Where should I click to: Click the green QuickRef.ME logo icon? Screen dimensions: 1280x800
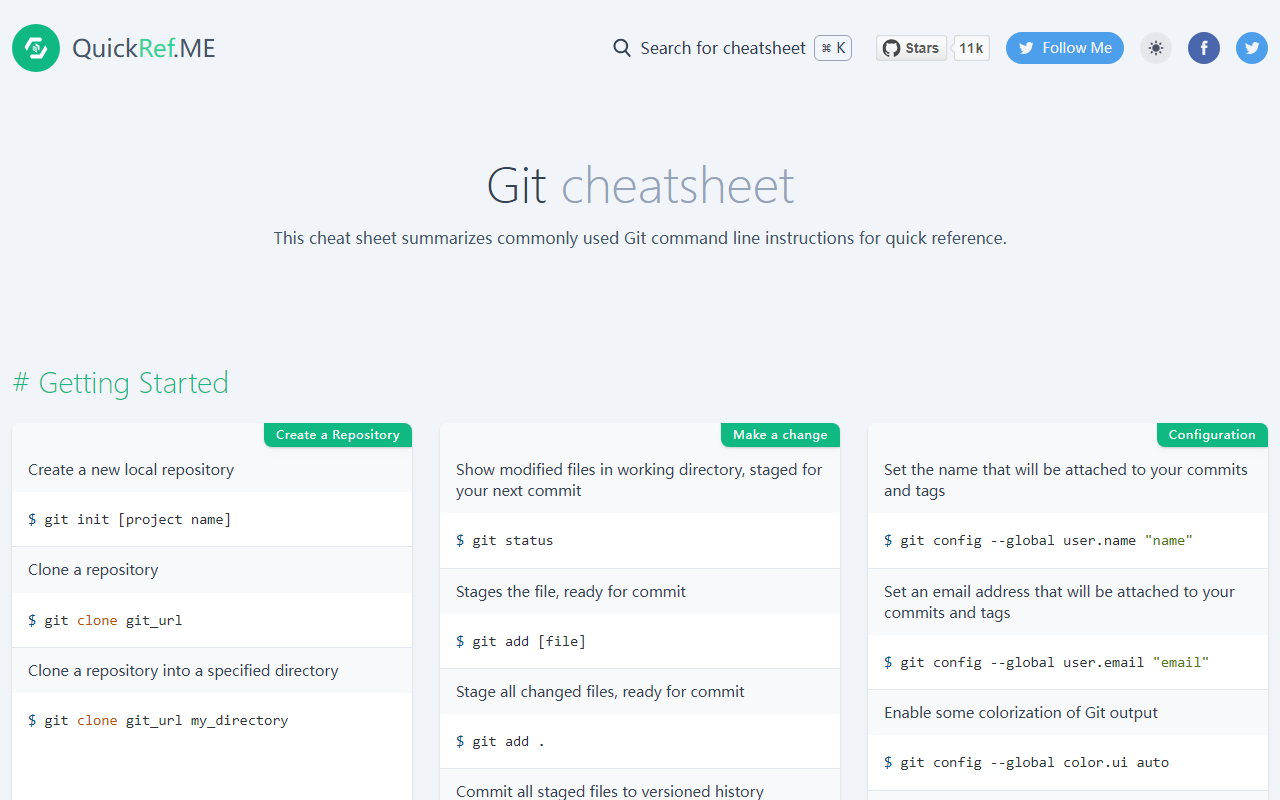(x=36, y=48)
